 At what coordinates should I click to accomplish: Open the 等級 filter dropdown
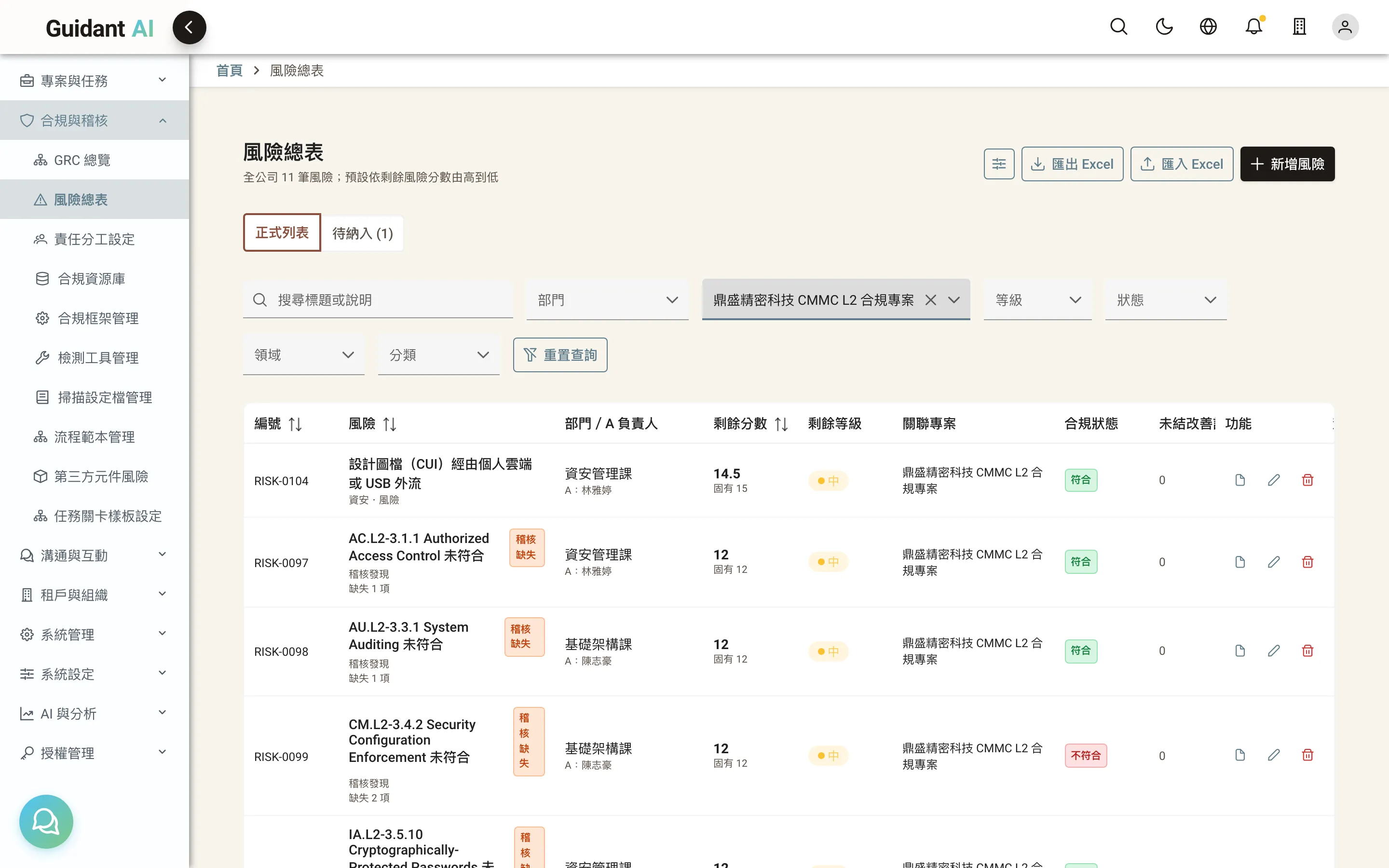[x=1037, y=299]
